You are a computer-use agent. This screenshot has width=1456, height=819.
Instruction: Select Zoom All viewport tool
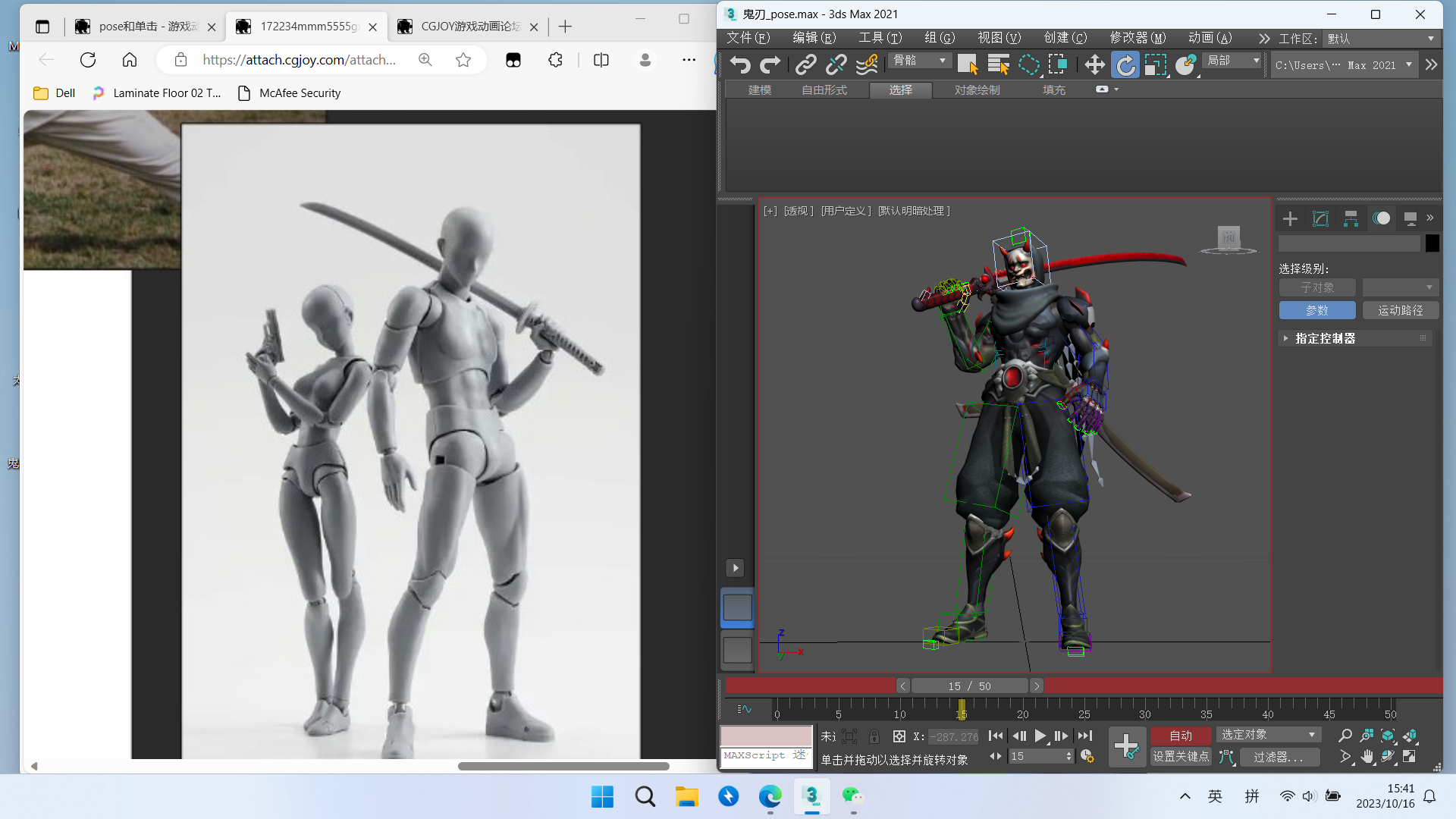pyautogui.click(x=1367, y=736)
